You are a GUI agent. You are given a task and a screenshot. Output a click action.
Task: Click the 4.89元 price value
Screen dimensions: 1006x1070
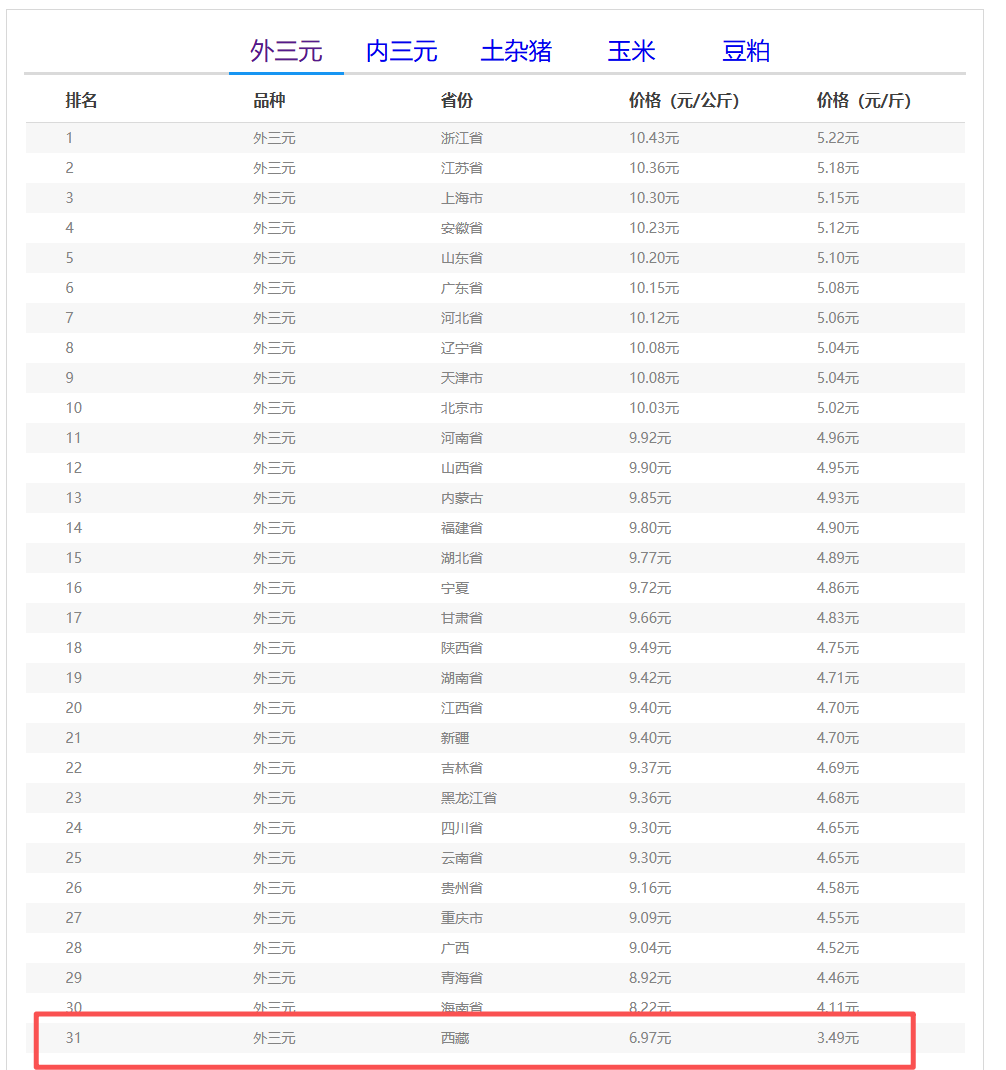click(837, 558)
